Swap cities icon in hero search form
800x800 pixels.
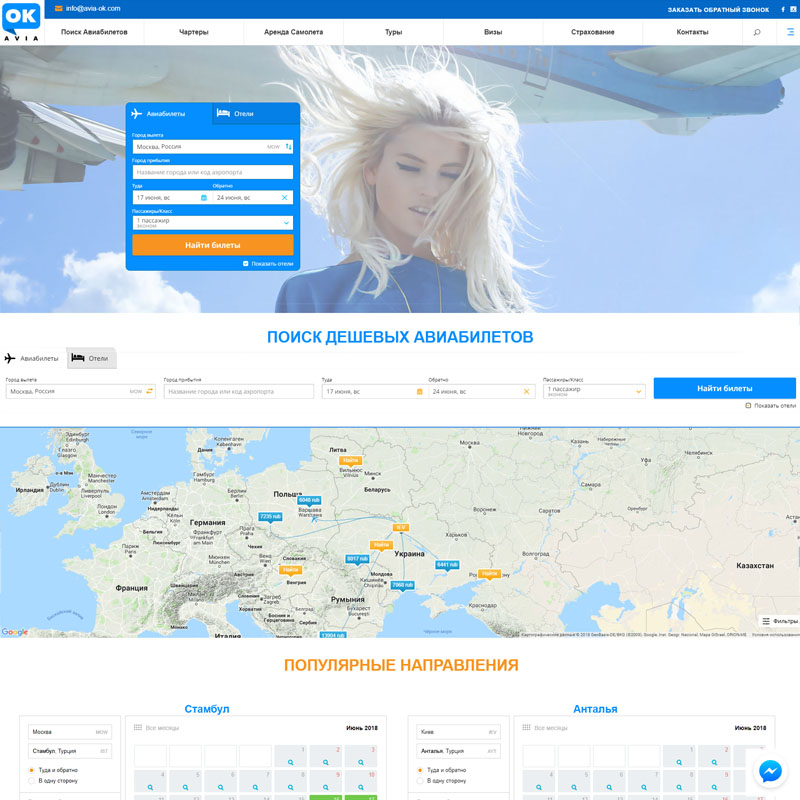(288, 146)
